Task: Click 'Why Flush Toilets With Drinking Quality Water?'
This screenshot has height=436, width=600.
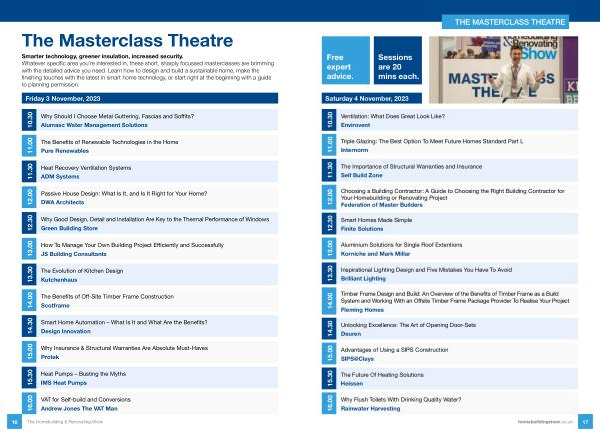Action: click(401, 400)
